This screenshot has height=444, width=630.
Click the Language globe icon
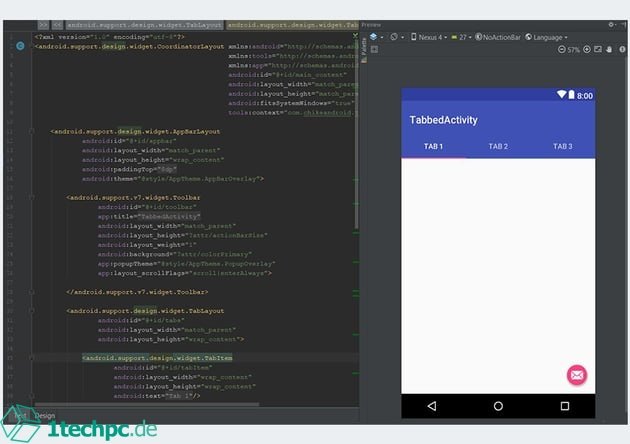[x=529, y=37]
